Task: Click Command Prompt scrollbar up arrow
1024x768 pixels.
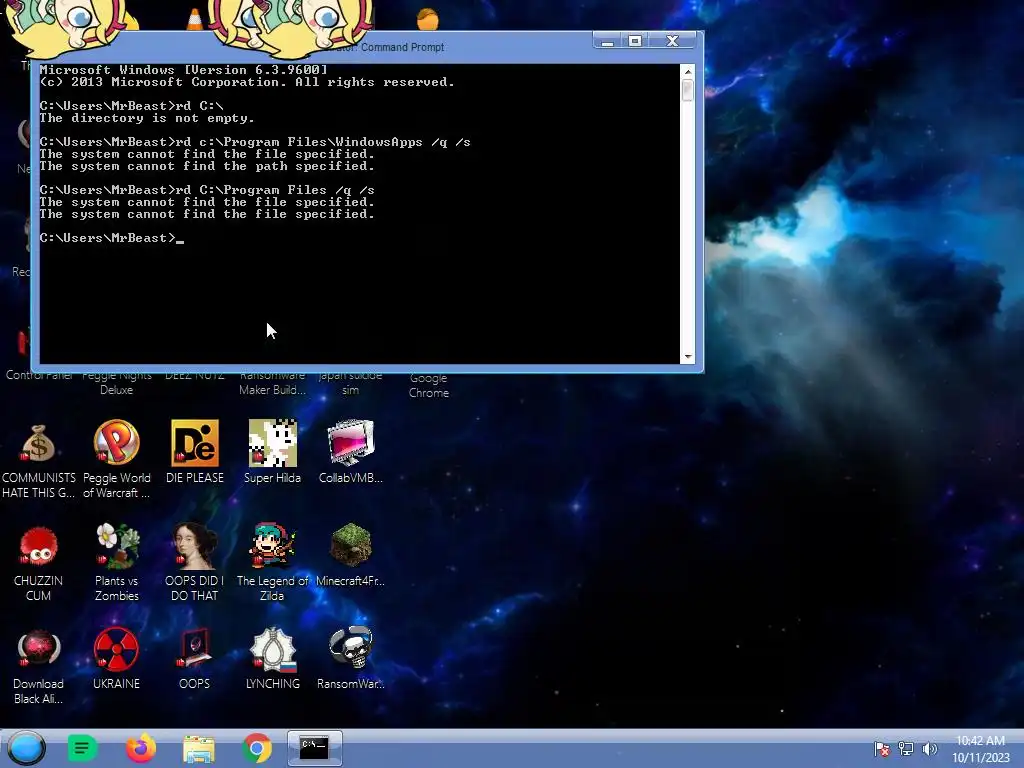Action: 688,71
